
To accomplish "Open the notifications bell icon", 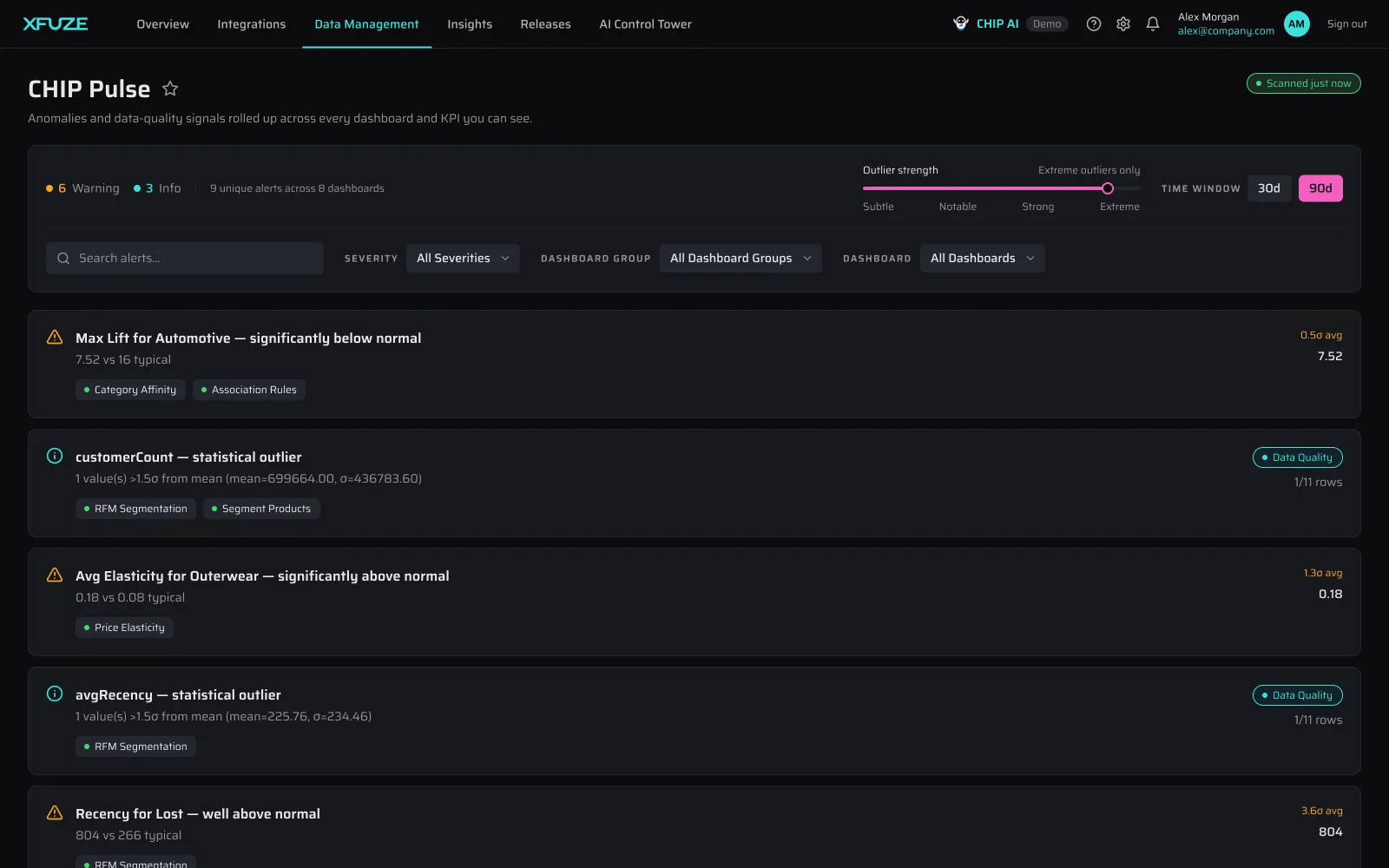I will click(1153, 24).
